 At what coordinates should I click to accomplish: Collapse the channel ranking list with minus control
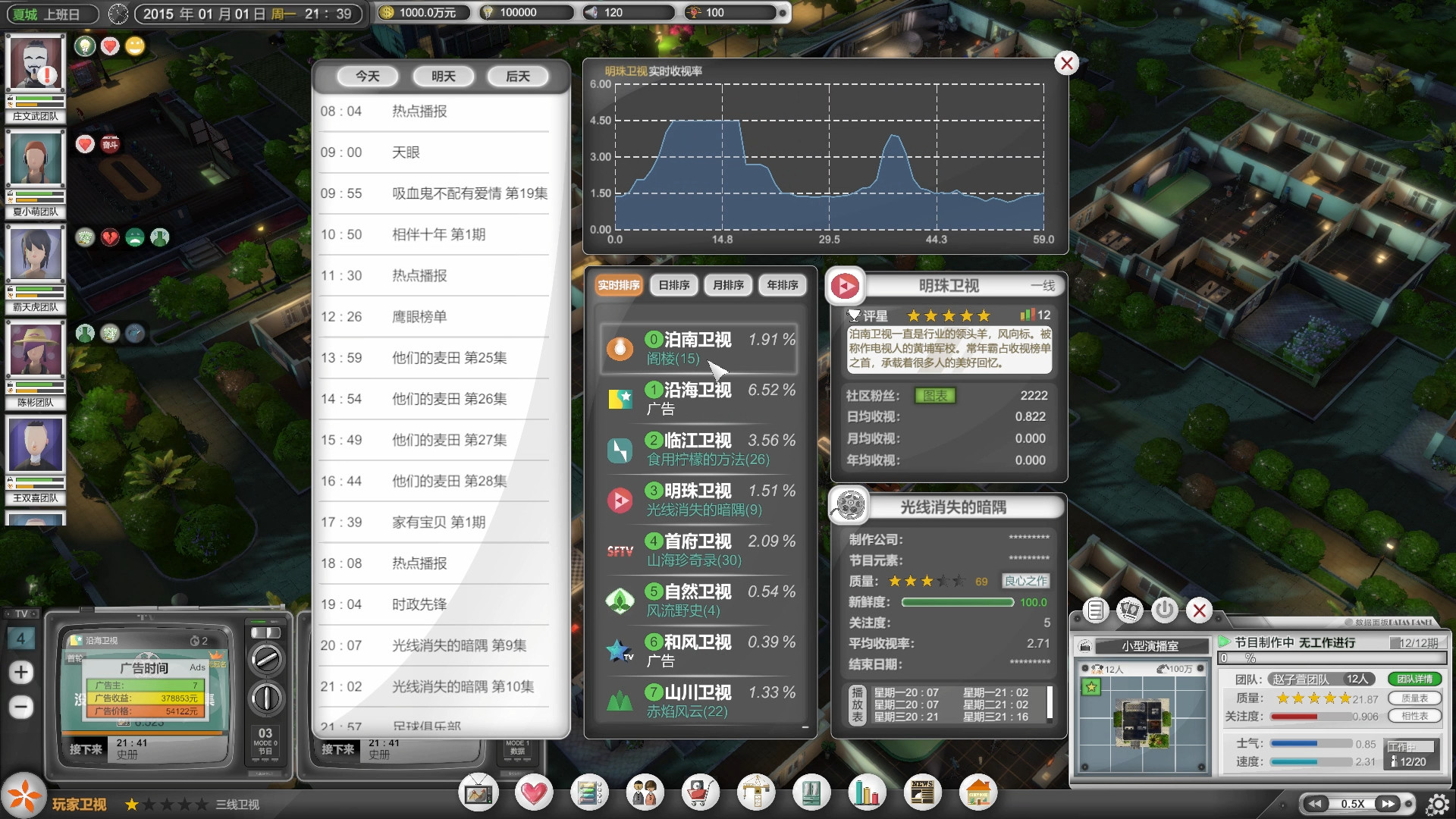[x=805, y=726]
